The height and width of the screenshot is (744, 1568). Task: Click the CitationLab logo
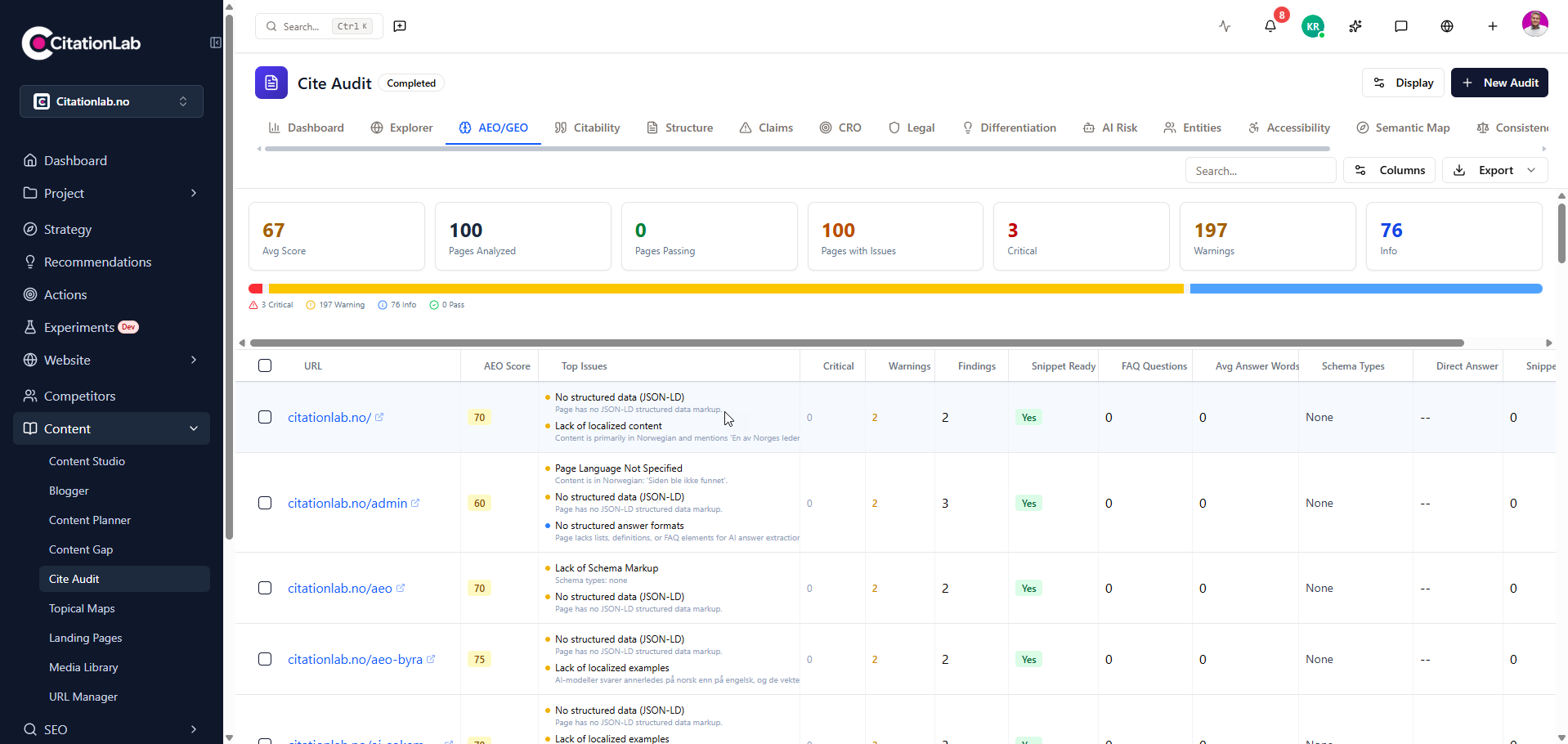(x=81, y=43)
